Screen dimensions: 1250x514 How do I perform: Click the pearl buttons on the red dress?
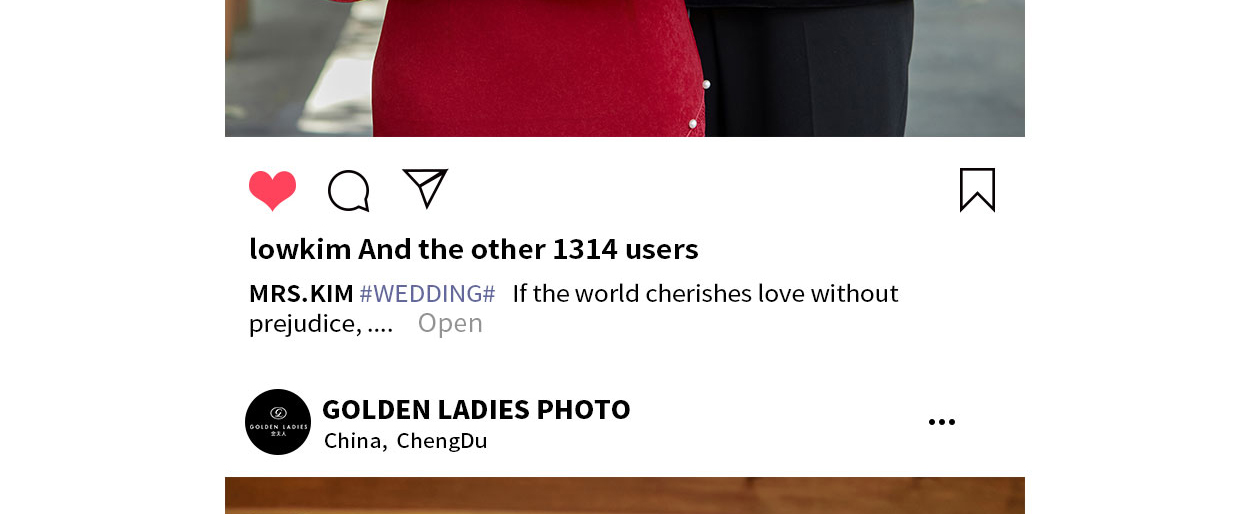699,104
